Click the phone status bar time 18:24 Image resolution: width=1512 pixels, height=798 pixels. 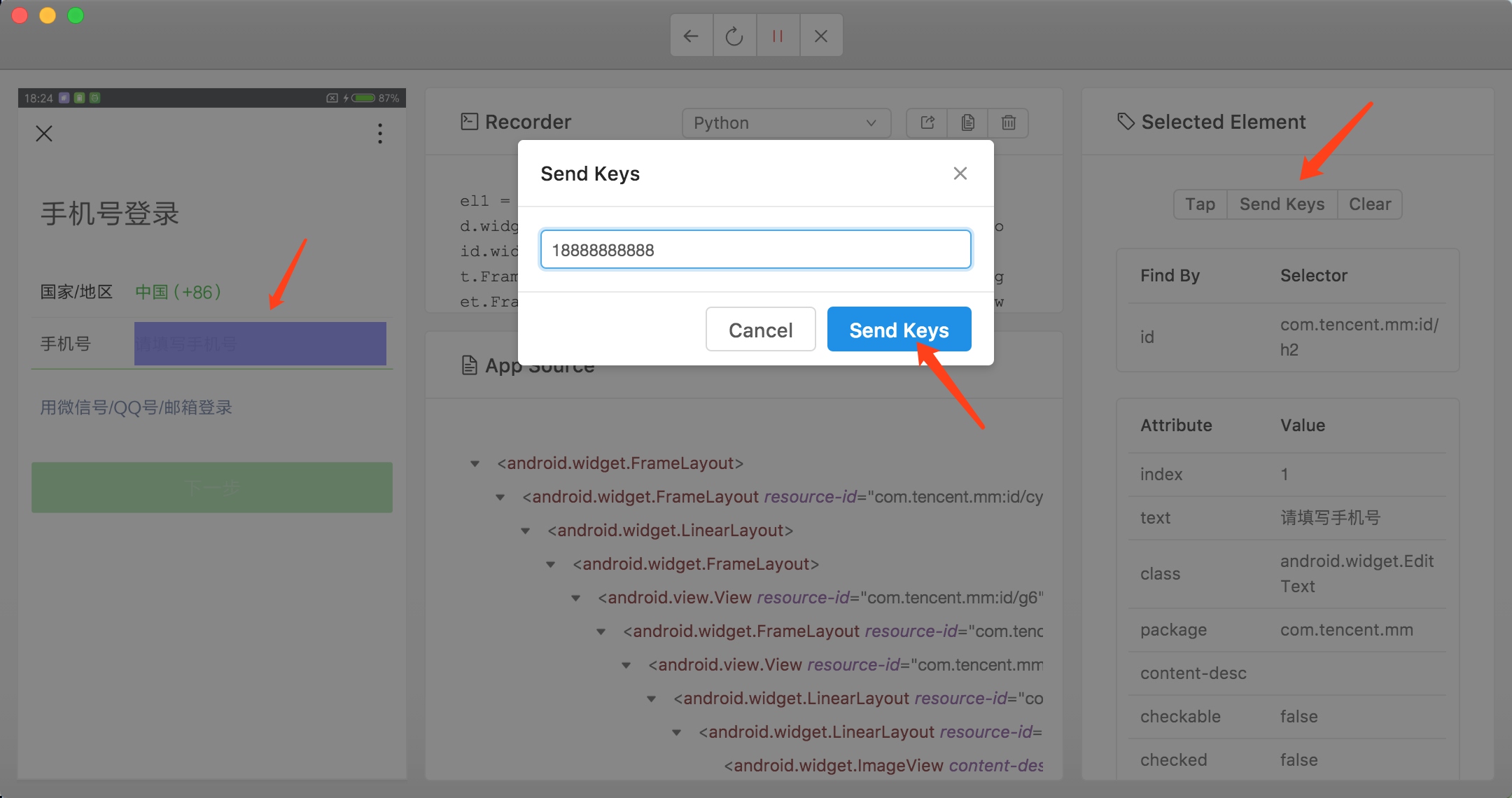point(38,98)
